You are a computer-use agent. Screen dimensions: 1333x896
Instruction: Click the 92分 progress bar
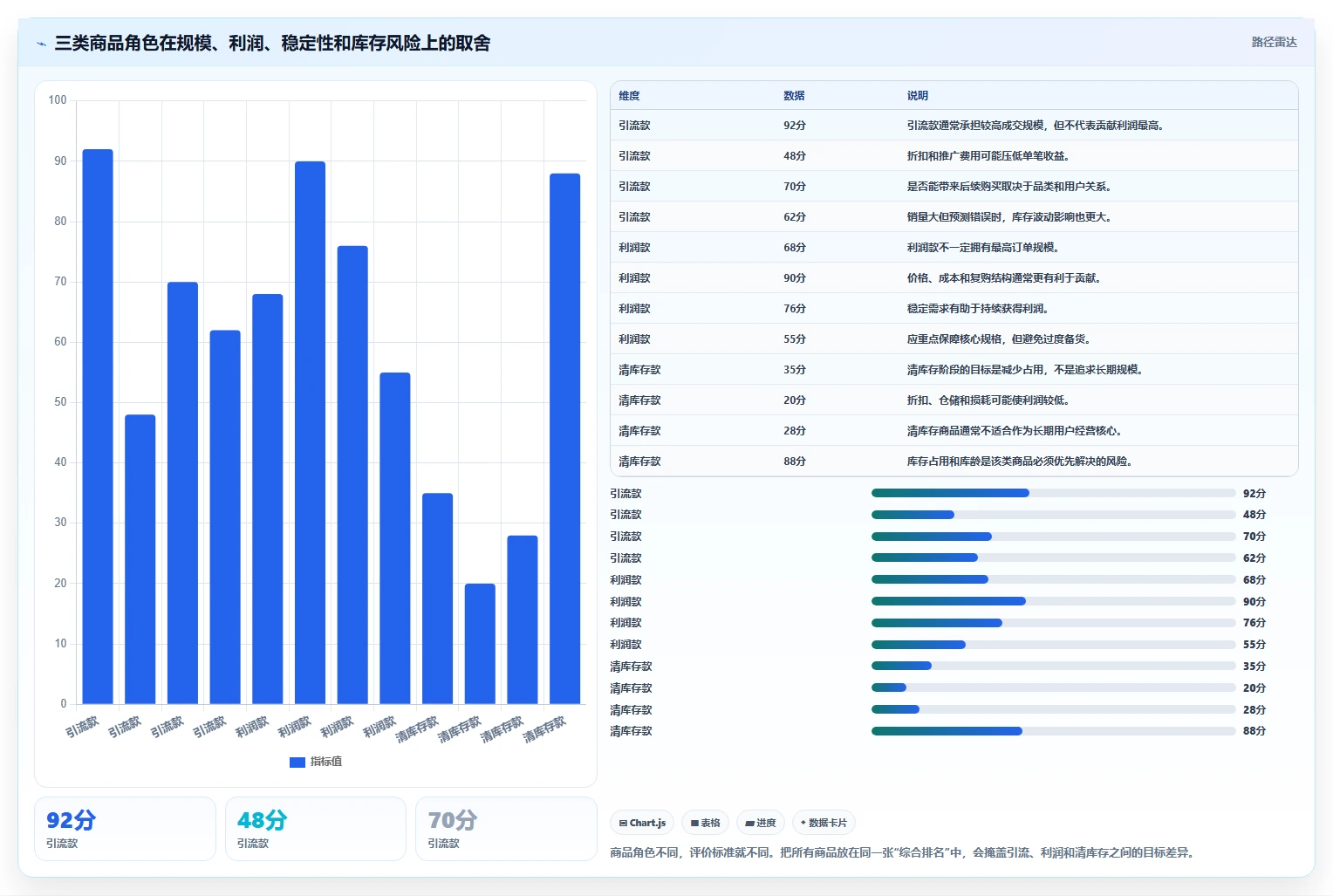point(1053,493)
